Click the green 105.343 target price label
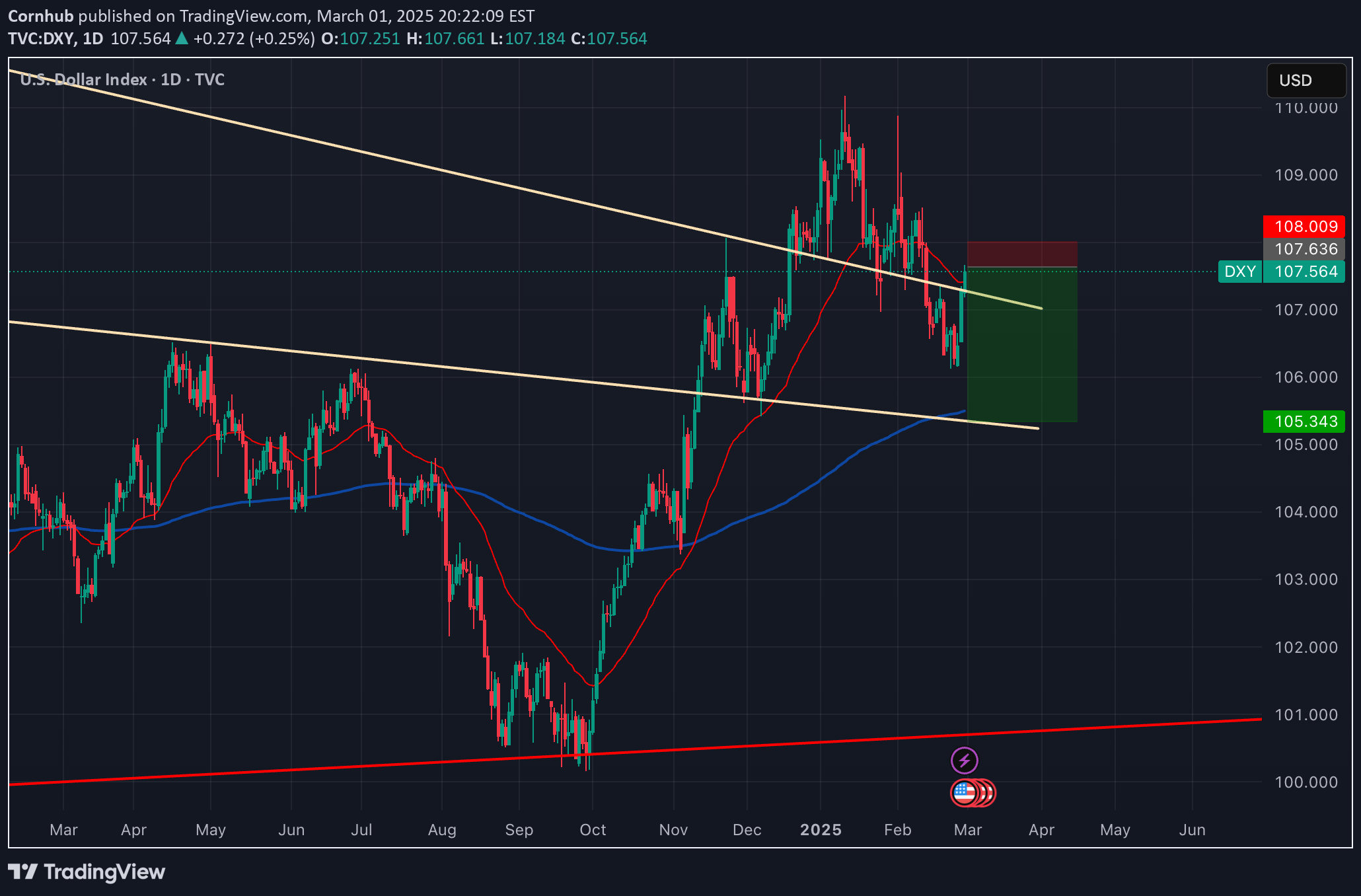This screenshot has height=896, width=1361. [x=1304, y=422]
